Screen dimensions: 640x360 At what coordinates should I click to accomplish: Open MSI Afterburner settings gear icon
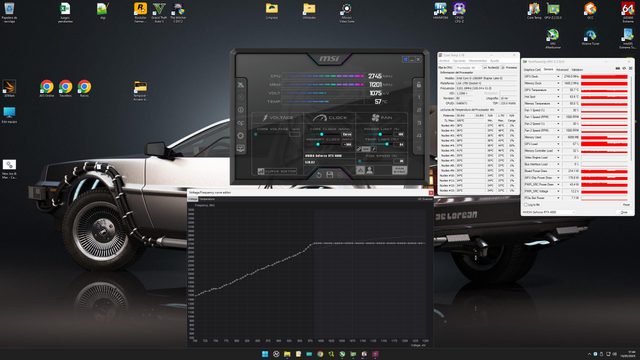pos(241,136)
